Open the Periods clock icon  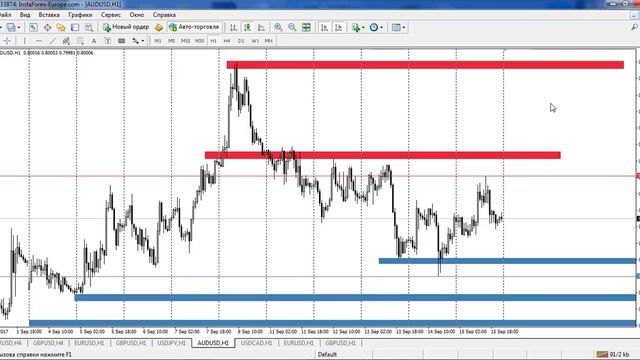click(373, 27)
